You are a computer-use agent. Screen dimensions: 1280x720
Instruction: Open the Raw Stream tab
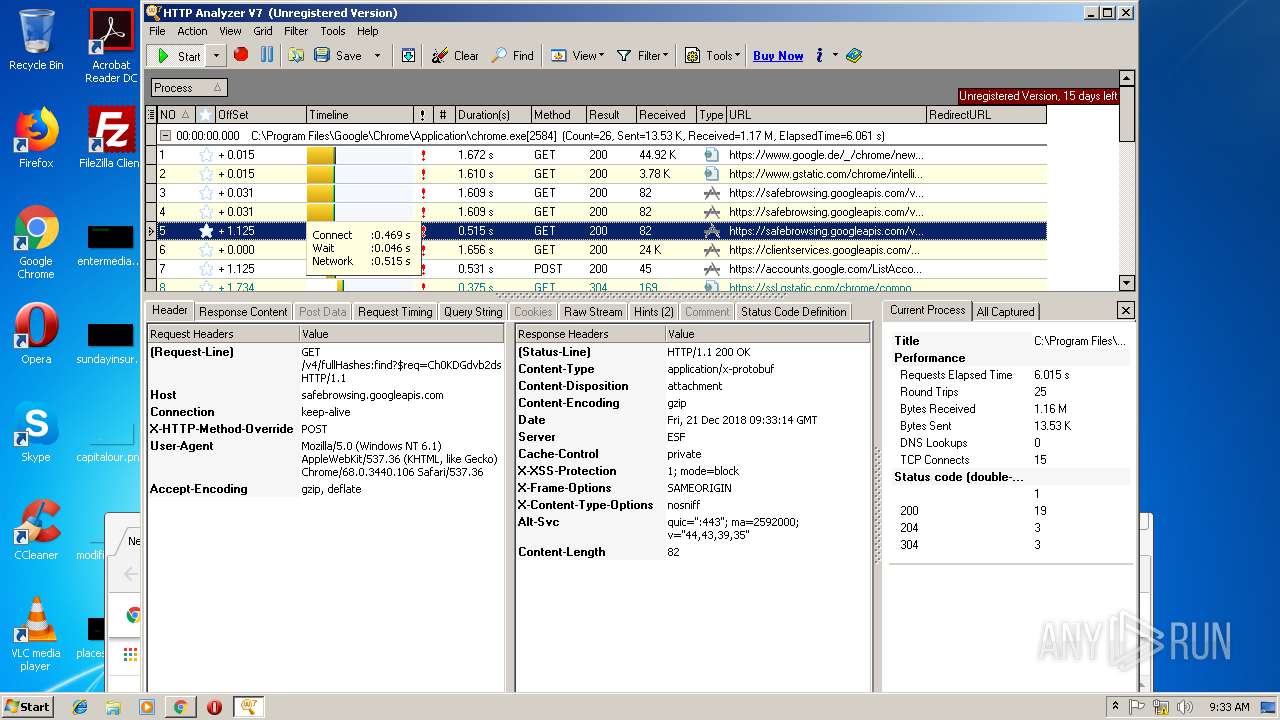point(593,312)
